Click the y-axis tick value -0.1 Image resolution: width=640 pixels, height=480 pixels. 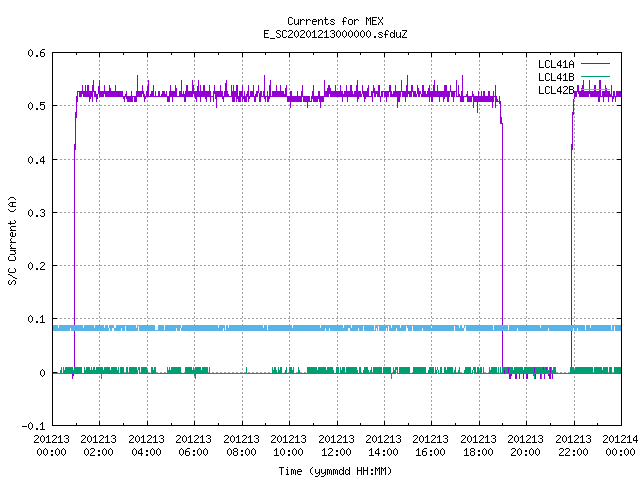coord(33,426)
